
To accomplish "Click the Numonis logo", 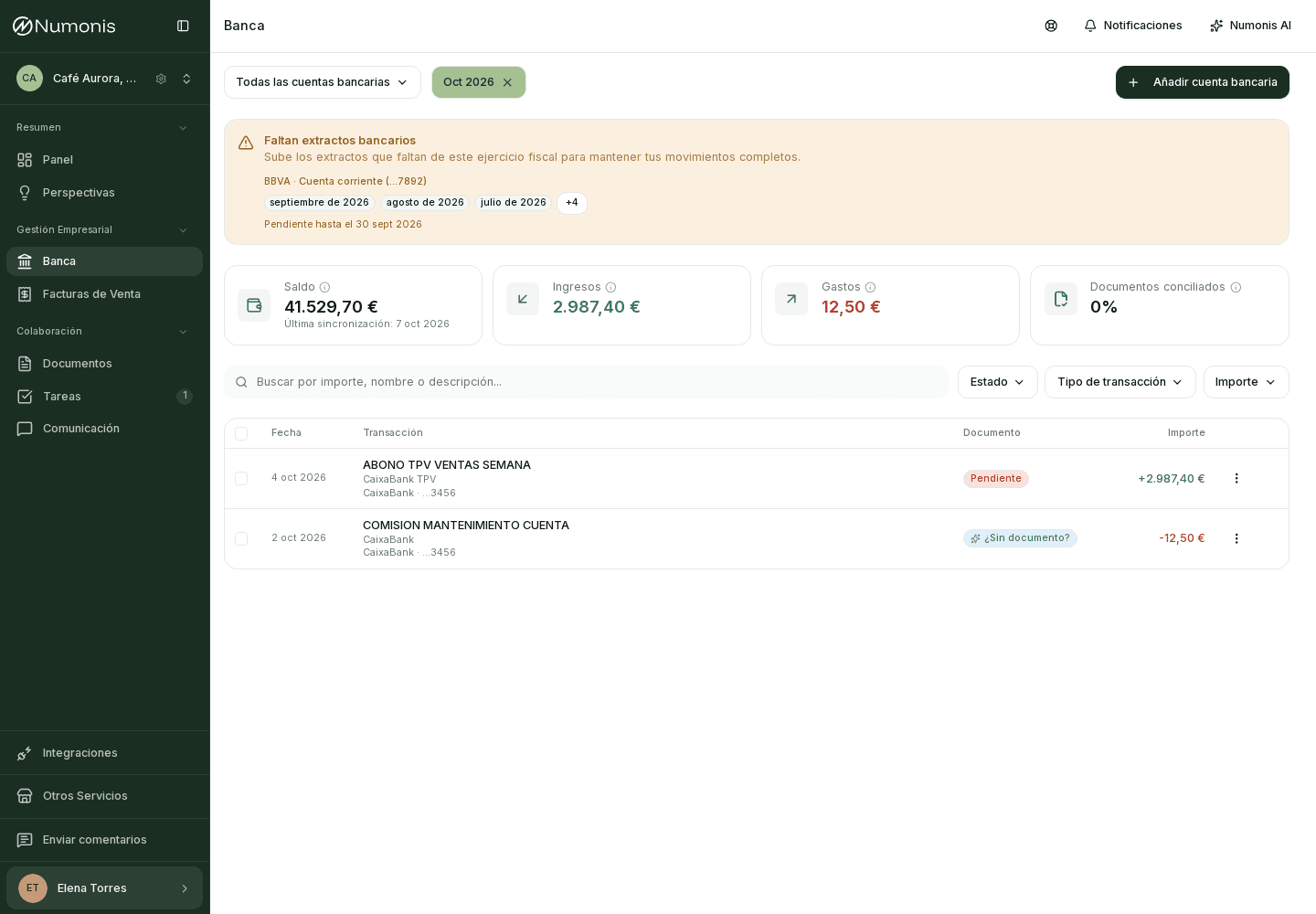I will click(x=64, y=26).
